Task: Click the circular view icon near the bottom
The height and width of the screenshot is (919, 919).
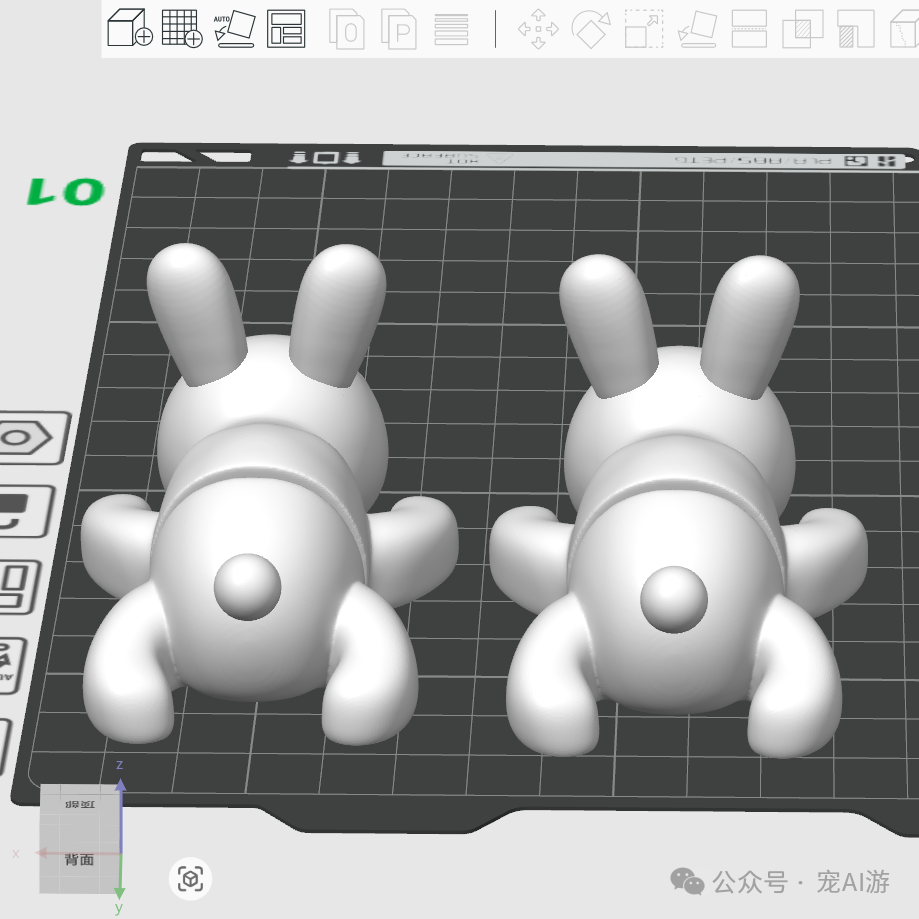Action: pos(189,876)
